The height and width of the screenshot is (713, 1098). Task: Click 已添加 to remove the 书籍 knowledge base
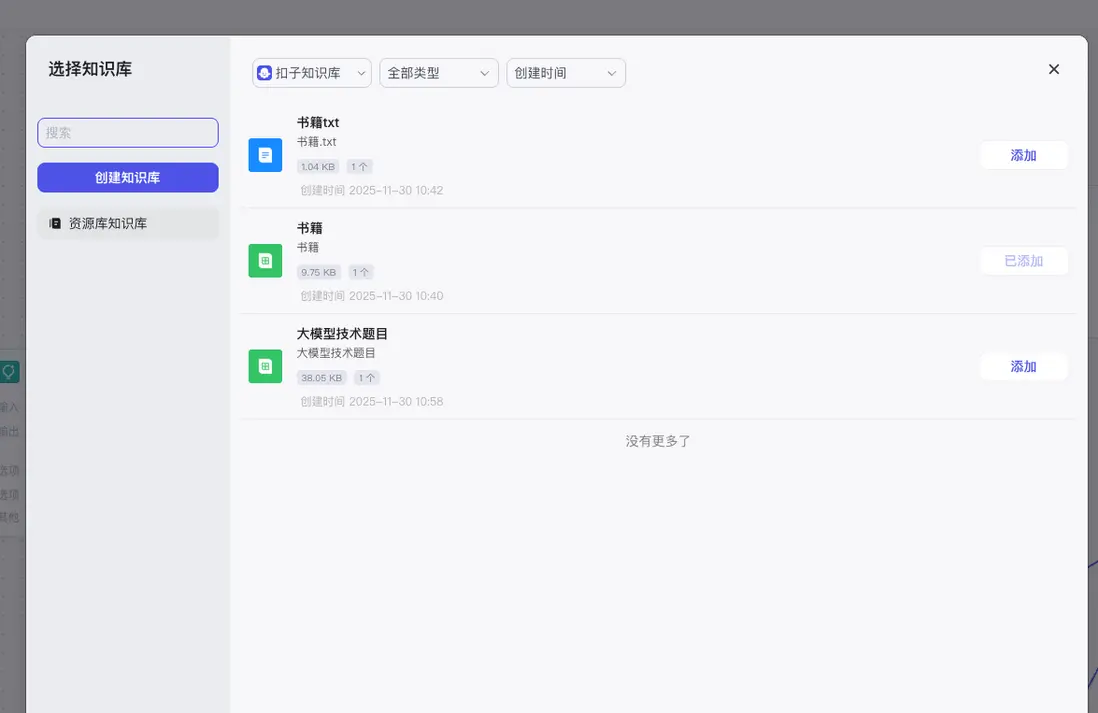click(1023, 261)
